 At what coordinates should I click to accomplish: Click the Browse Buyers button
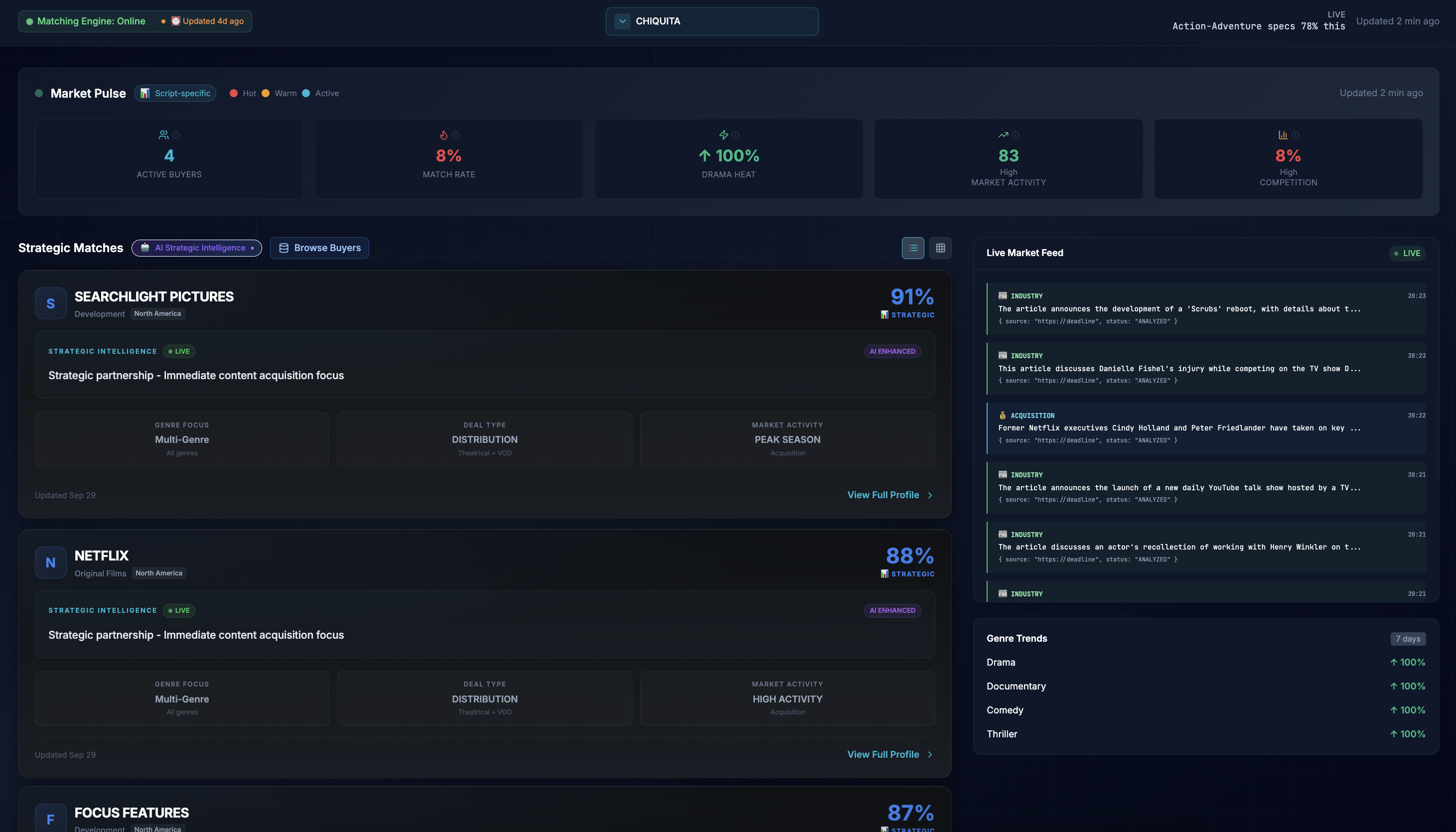pyautogui.click(x=319, y=248)
